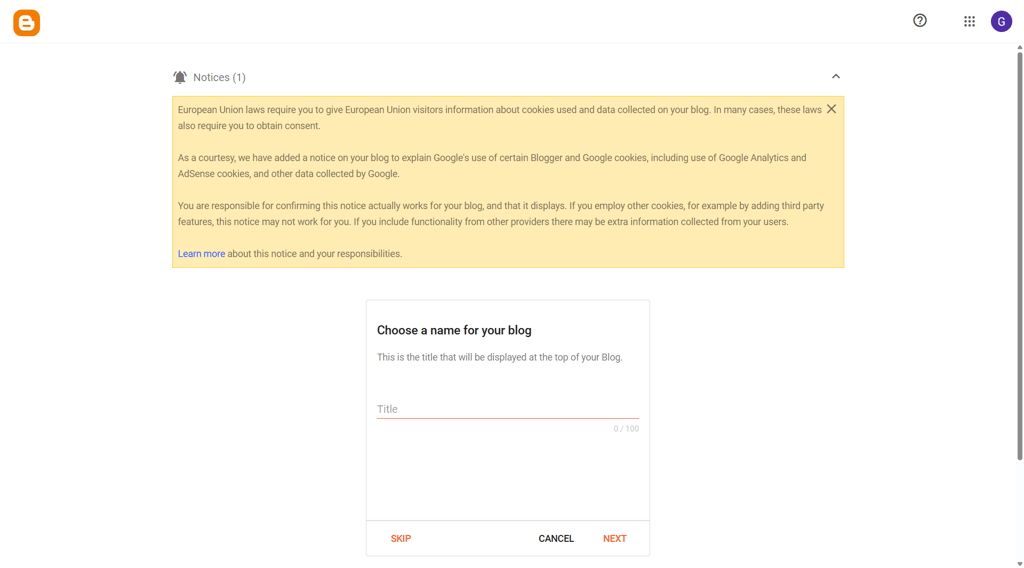This screenshot has height=568, width=1024.
Task: Dismiss the EU cookies notice with X
Action: (x=831, y=109)
